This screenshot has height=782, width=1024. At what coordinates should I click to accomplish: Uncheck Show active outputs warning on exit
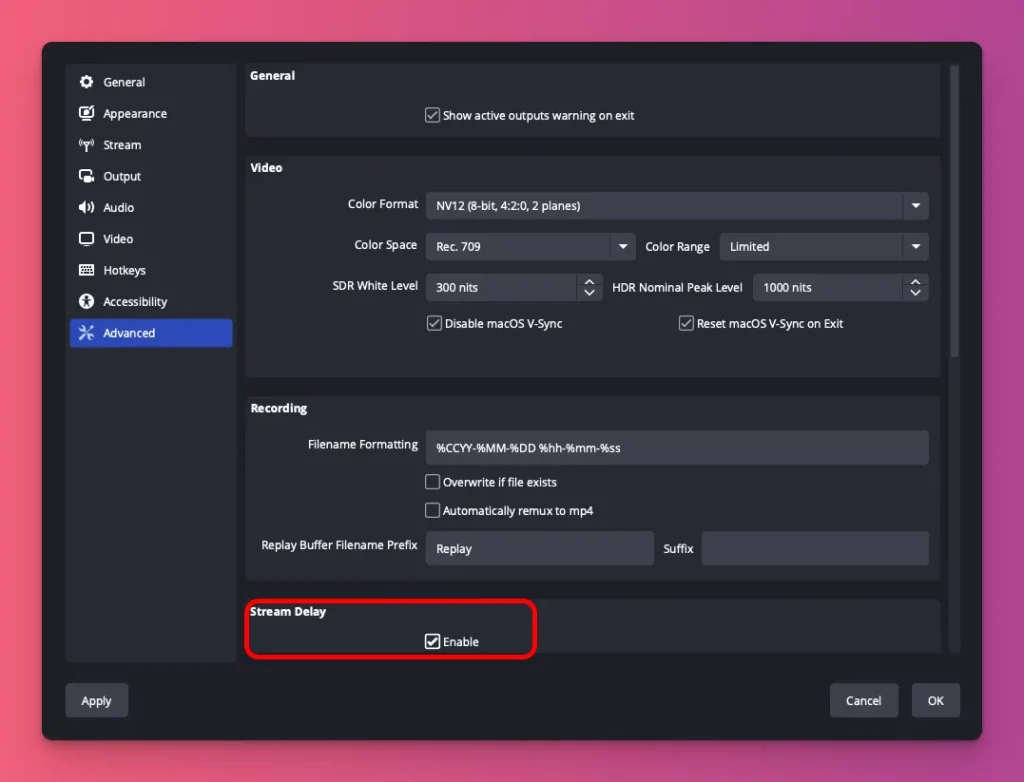tap(432, 115)
